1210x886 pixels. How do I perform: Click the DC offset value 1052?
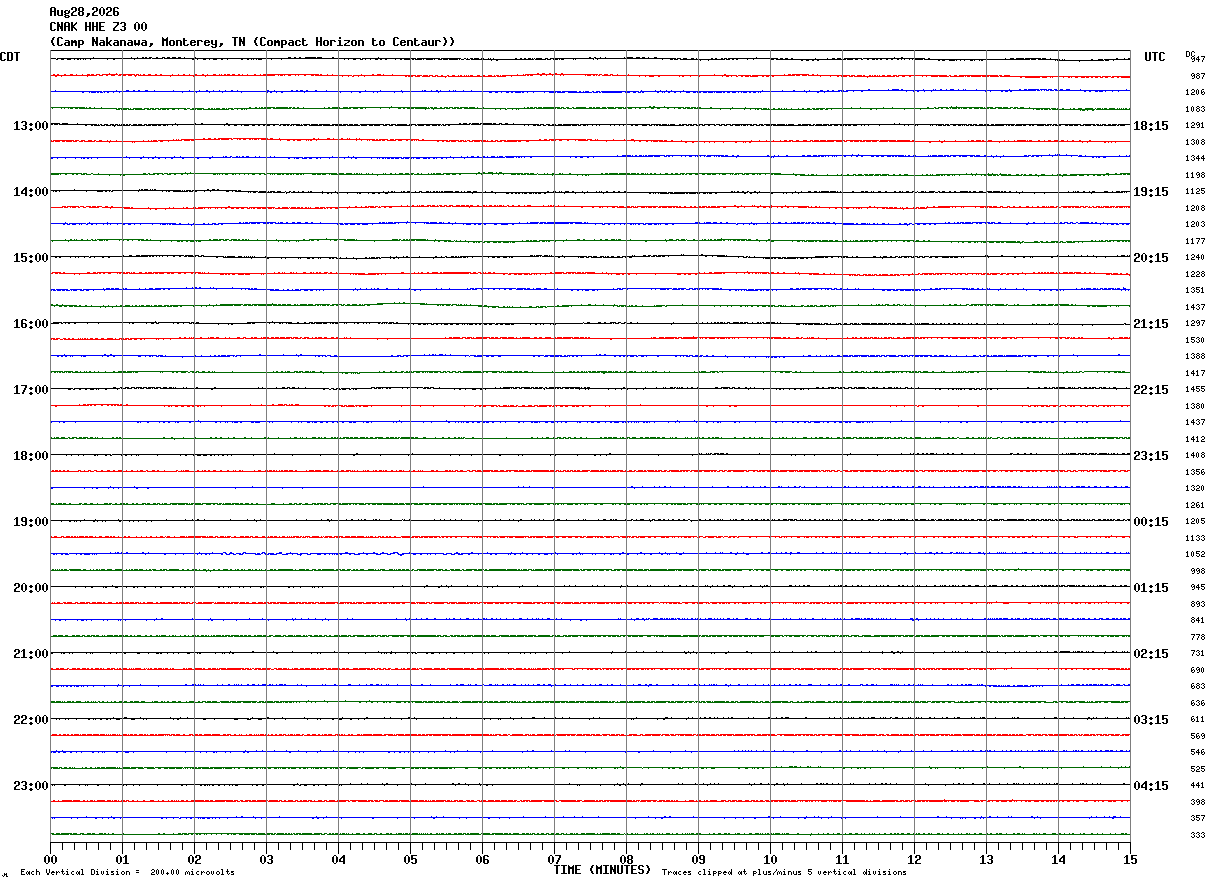coord(1196,554)
